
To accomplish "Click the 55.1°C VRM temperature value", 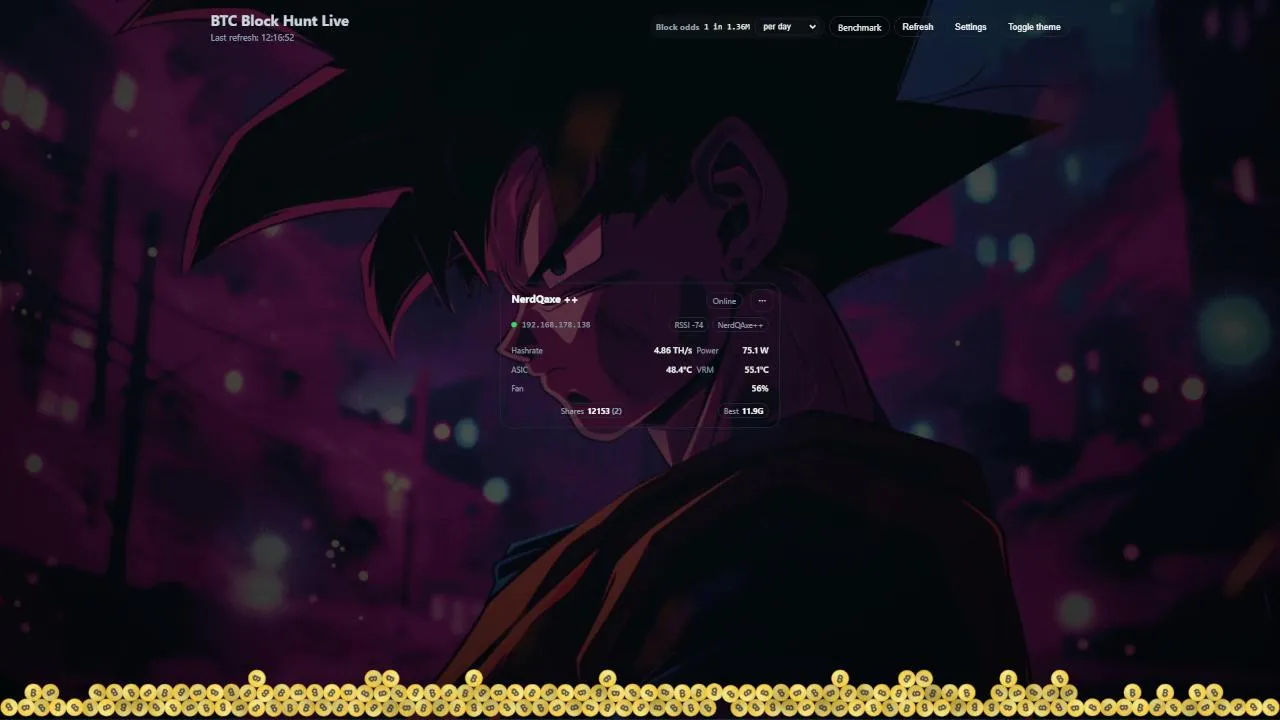I will pyautogui.click(x=756, y=370).
